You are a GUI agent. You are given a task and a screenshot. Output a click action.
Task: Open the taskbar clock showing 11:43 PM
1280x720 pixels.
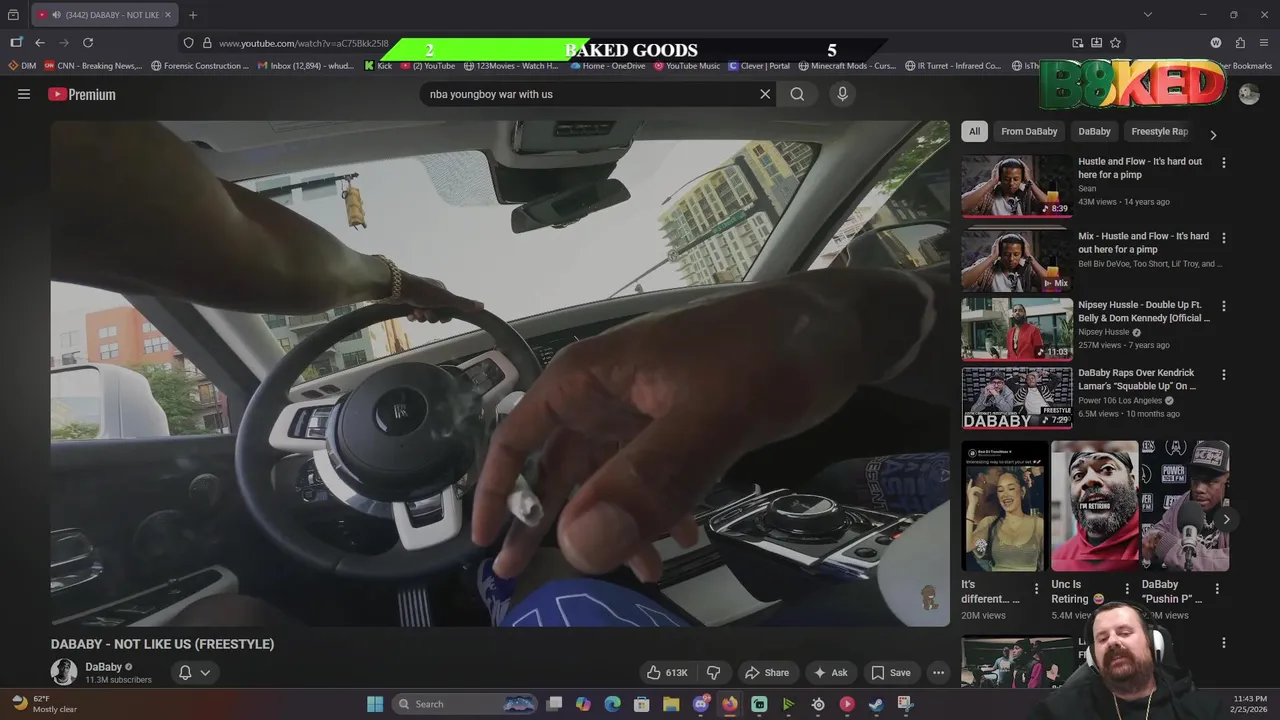click(1247, 704)
